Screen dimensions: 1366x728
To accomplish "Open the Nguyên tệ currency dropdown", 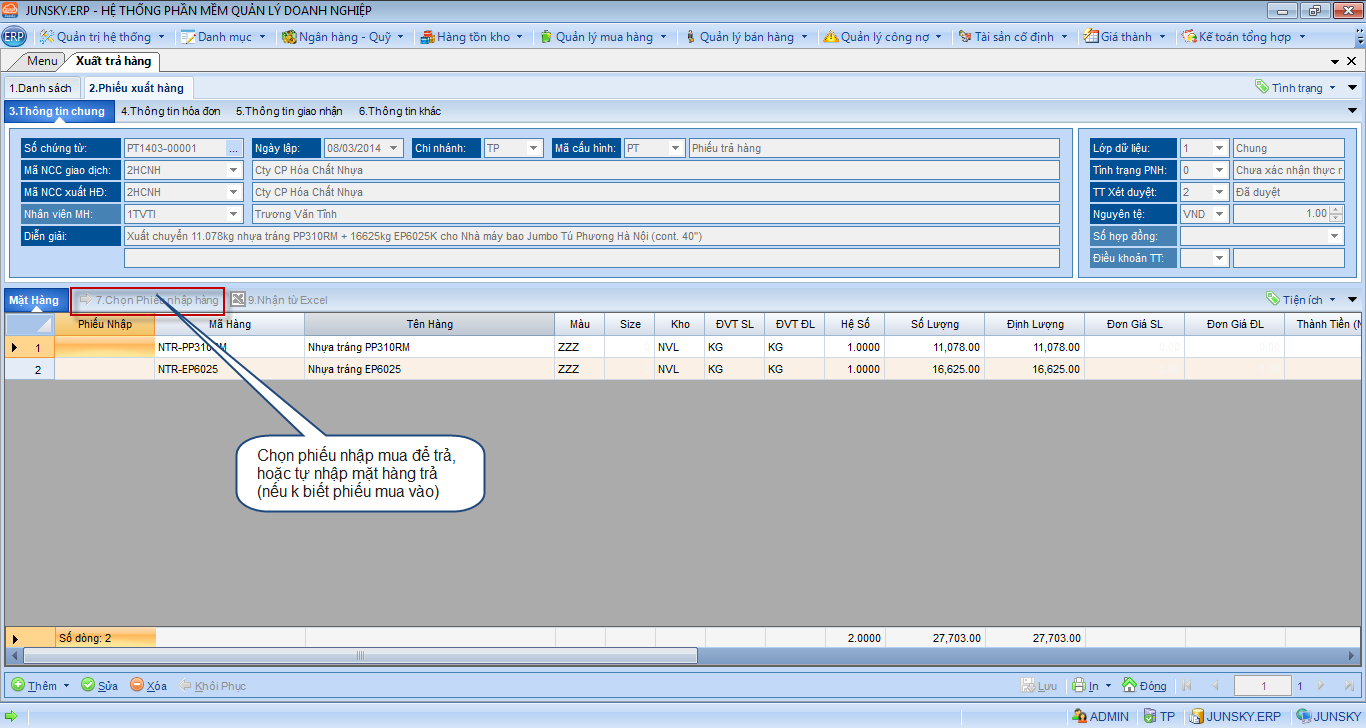I will click(1219, 214).
